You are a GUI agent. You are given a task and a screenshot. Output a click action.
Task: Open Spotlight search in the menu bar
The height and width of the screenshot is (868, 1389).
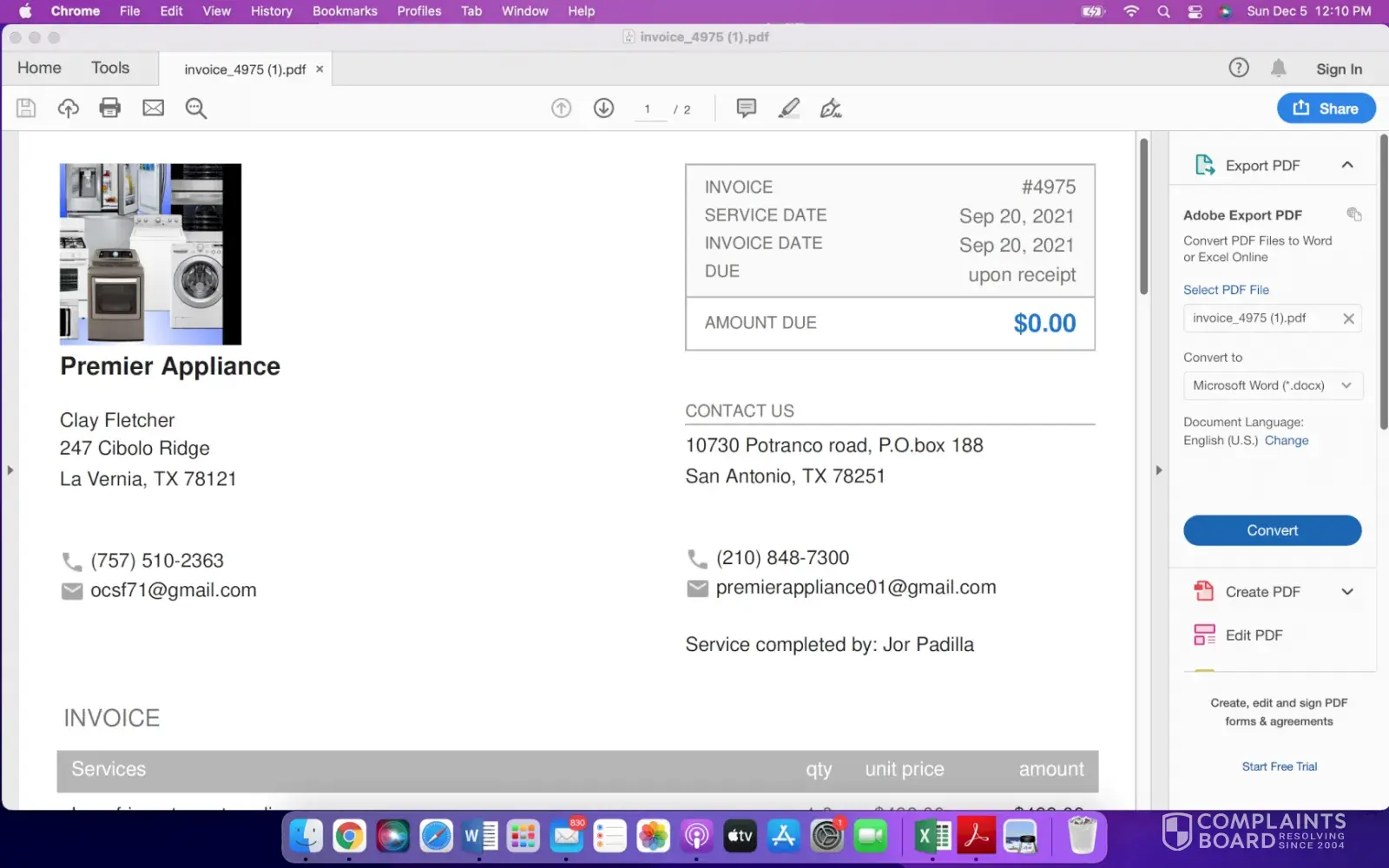point(1163,11)
